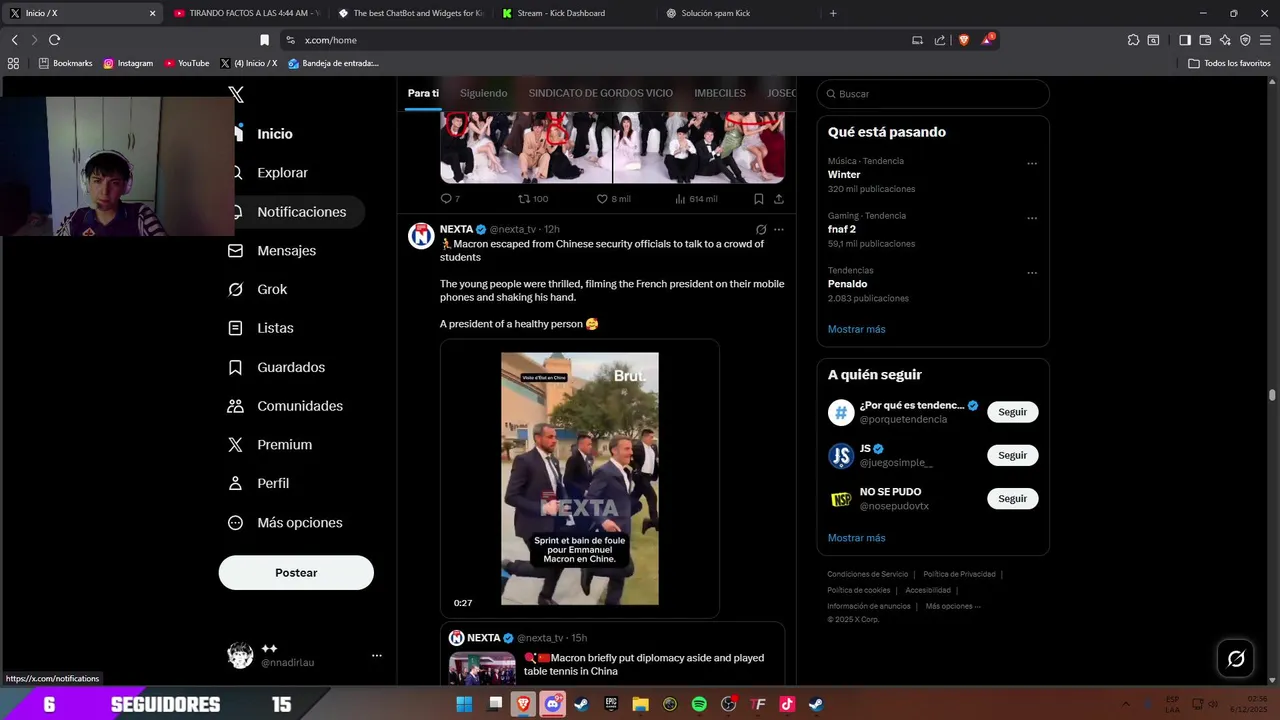
Task: Click reply icon showing 7 replies
Action: 450,199
